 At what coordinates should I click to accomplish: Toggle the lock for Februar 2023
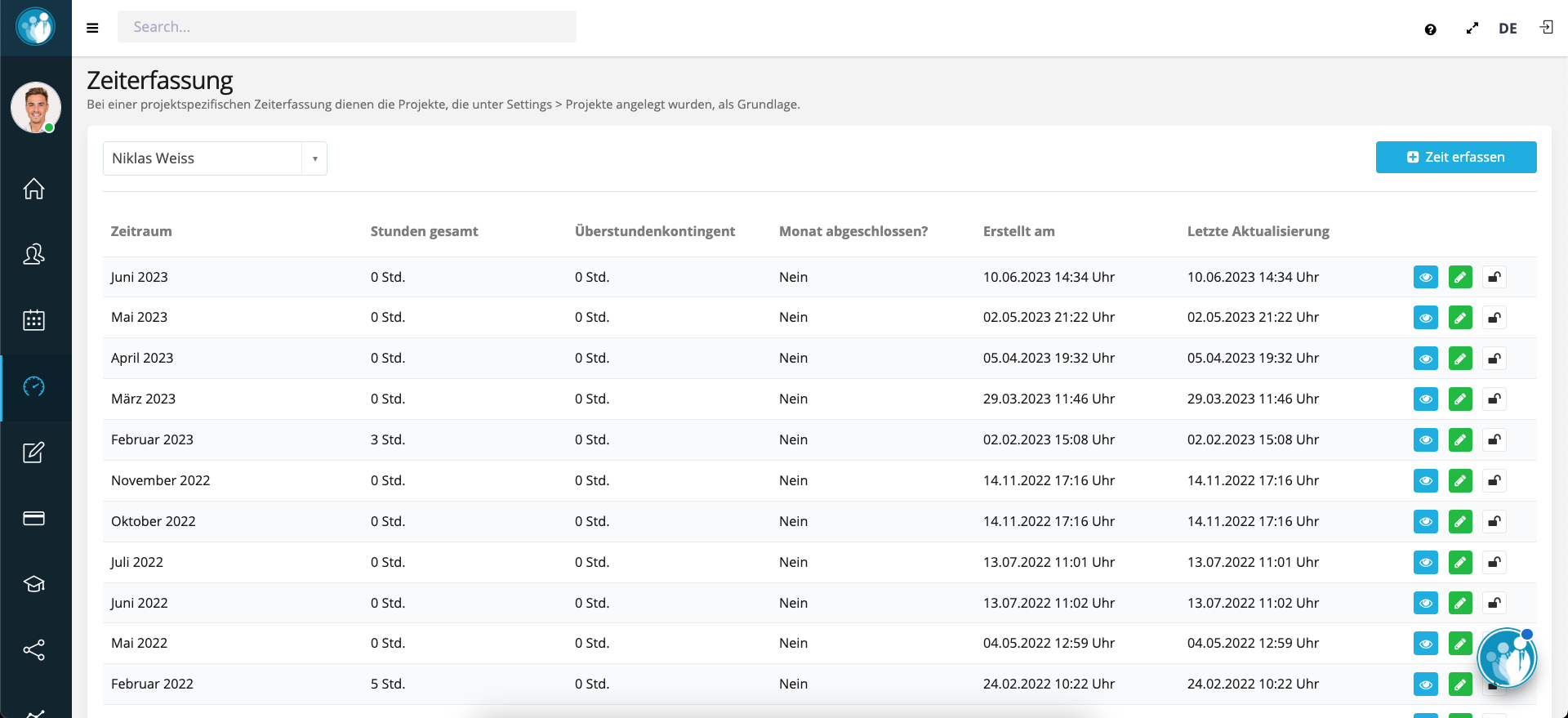pyautogui.click(x=1494, y=440)
